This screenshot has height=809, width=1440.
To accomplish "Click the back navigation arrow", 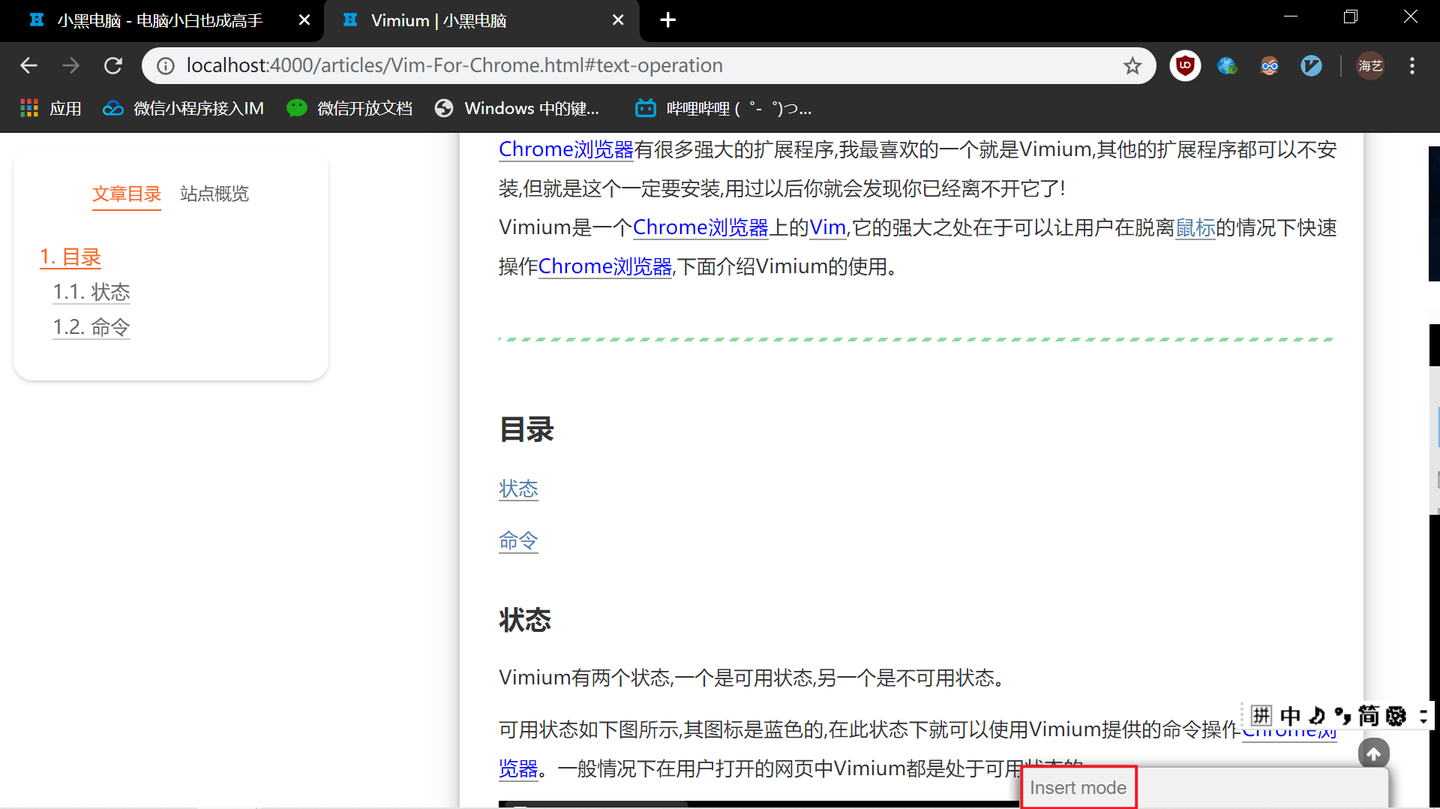I will point(28,65).
